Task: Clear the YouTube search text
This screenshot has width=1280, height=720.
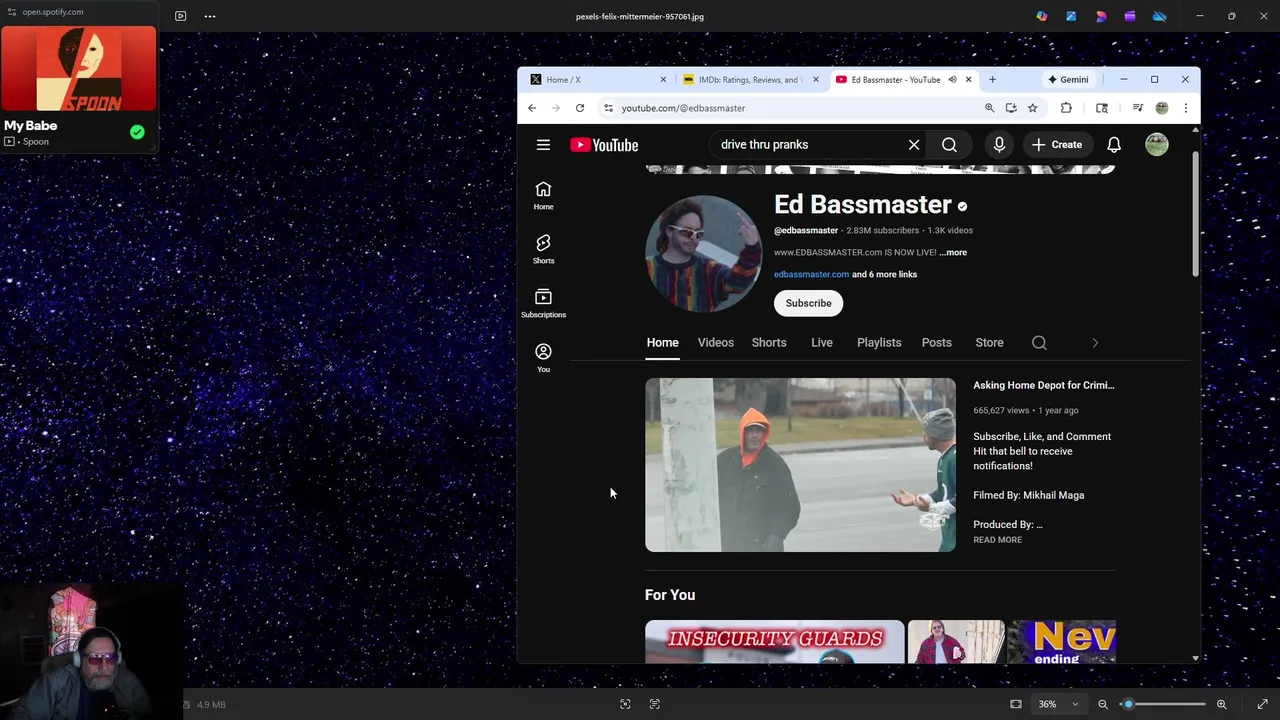Action: coord(914,145)
